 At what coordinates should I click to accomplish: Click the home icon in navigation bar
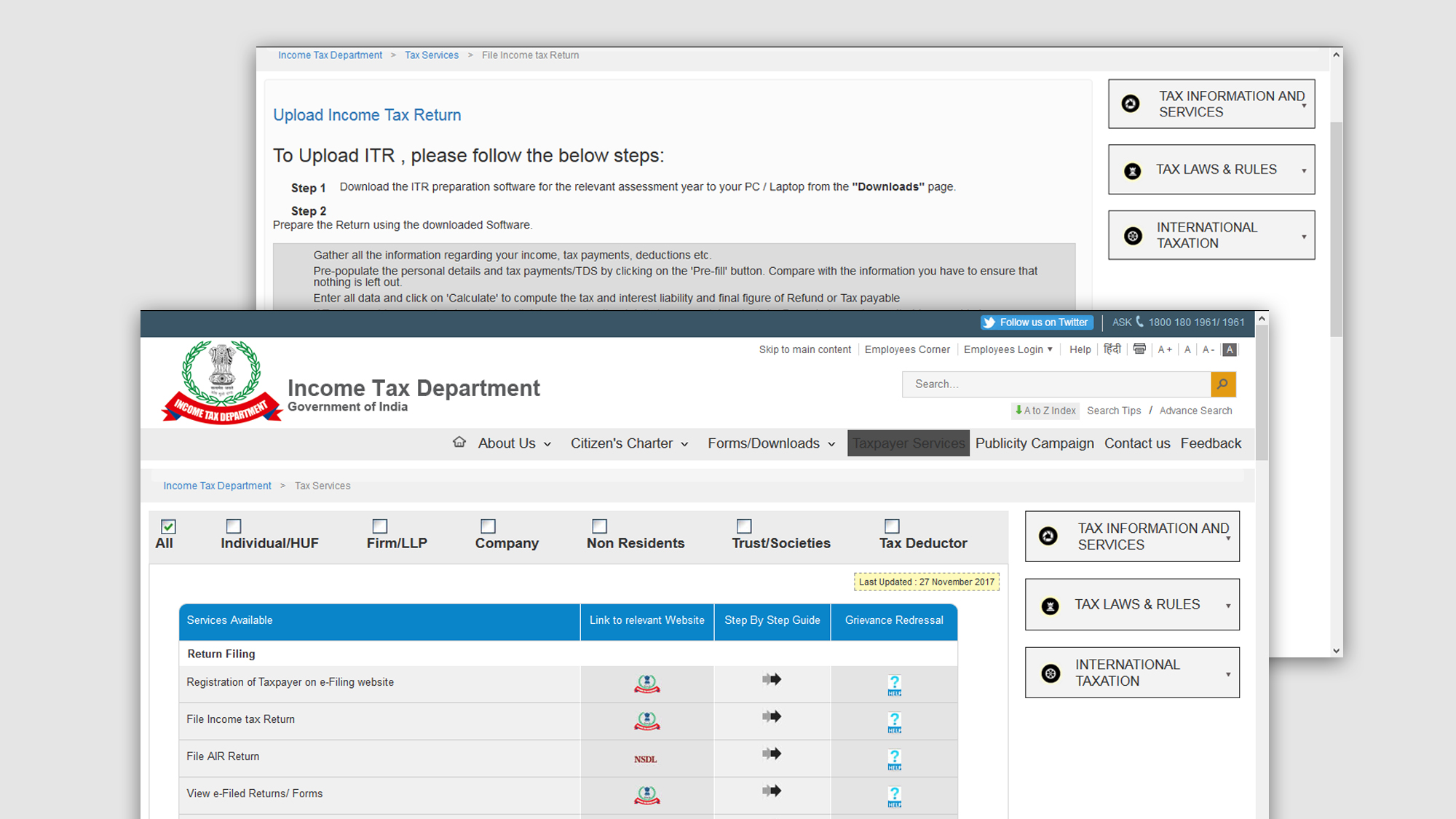point(459,442)
